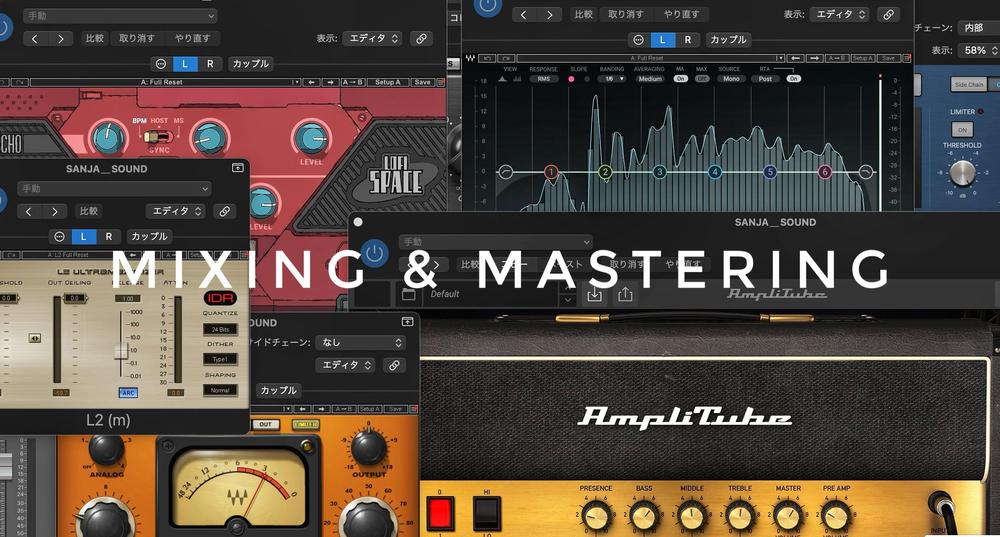
Task: Click right arrow in EQ Waves toolbar
Action: point(814,58)
